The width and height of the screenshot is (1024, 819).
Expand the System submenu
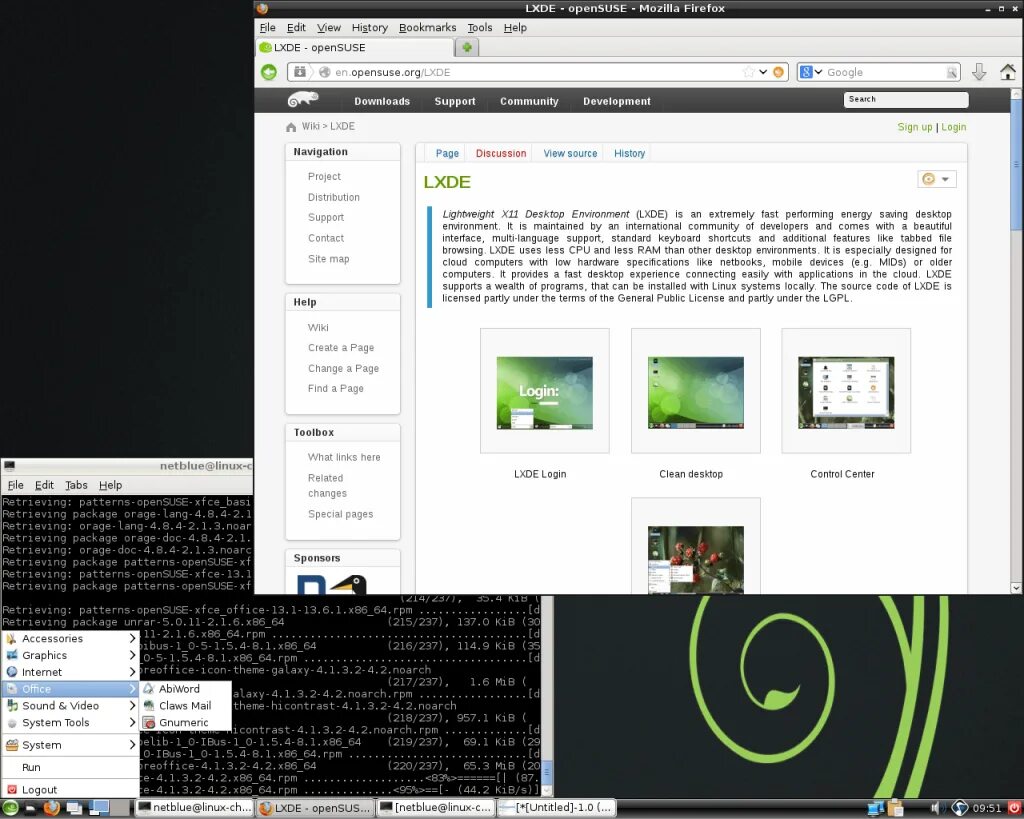point(70,745)
